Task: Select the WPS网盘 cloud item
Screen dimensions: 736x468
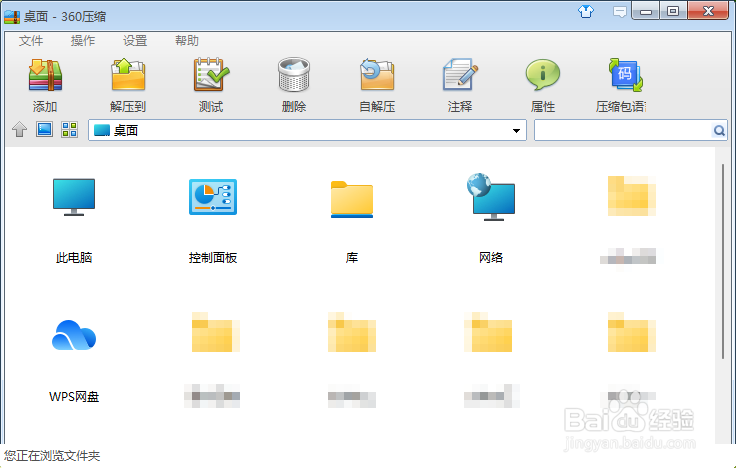Action: pos(74,361)
